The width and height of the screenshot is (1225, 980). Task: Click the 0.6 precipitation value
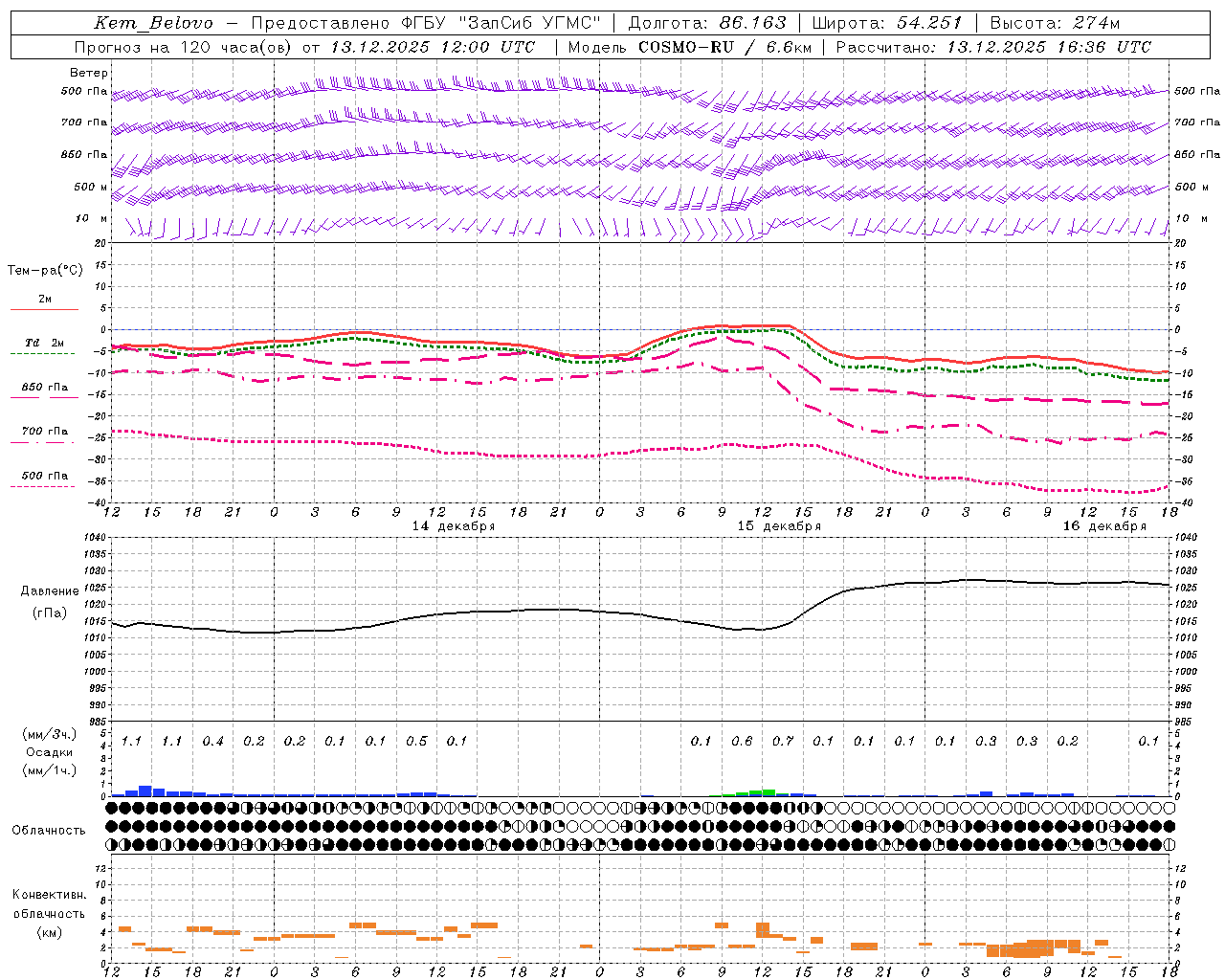tap(742, 742)
